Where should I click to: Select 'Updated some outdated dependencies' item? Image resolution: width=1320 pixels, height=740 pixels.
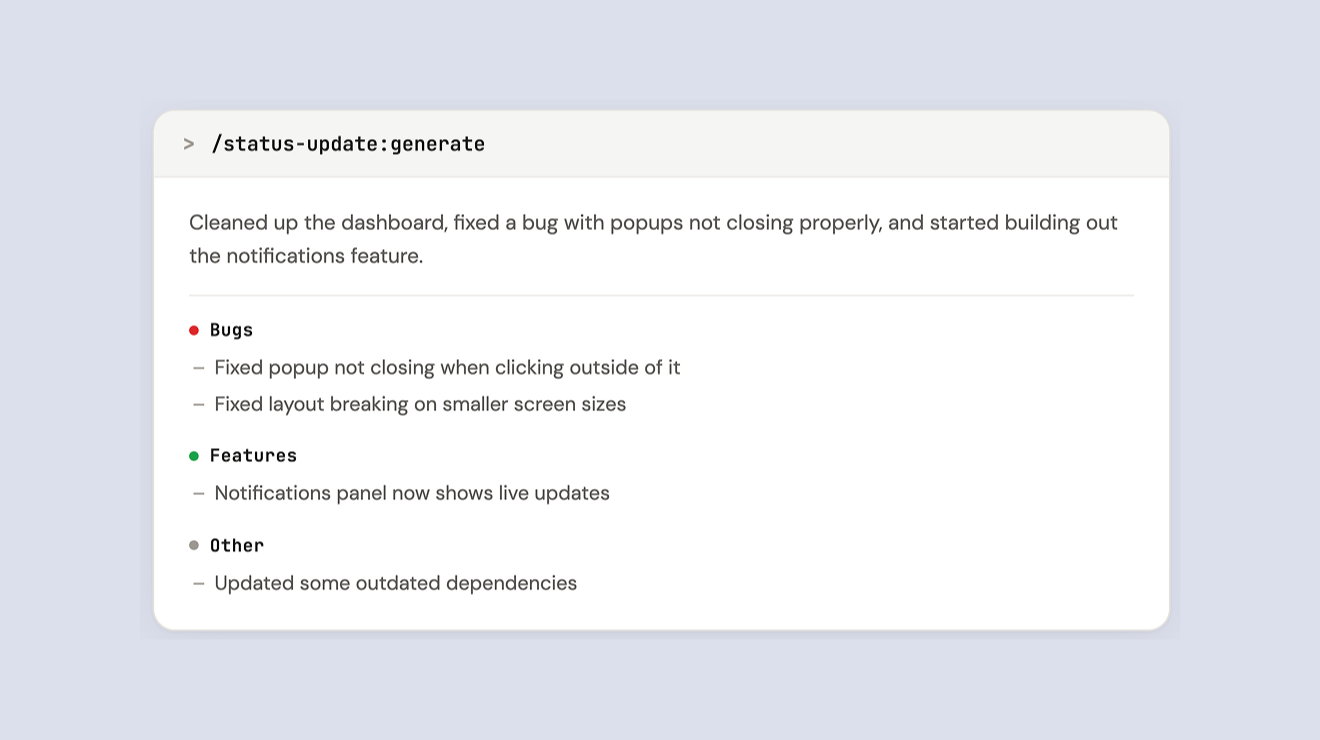tap(396, 584)
